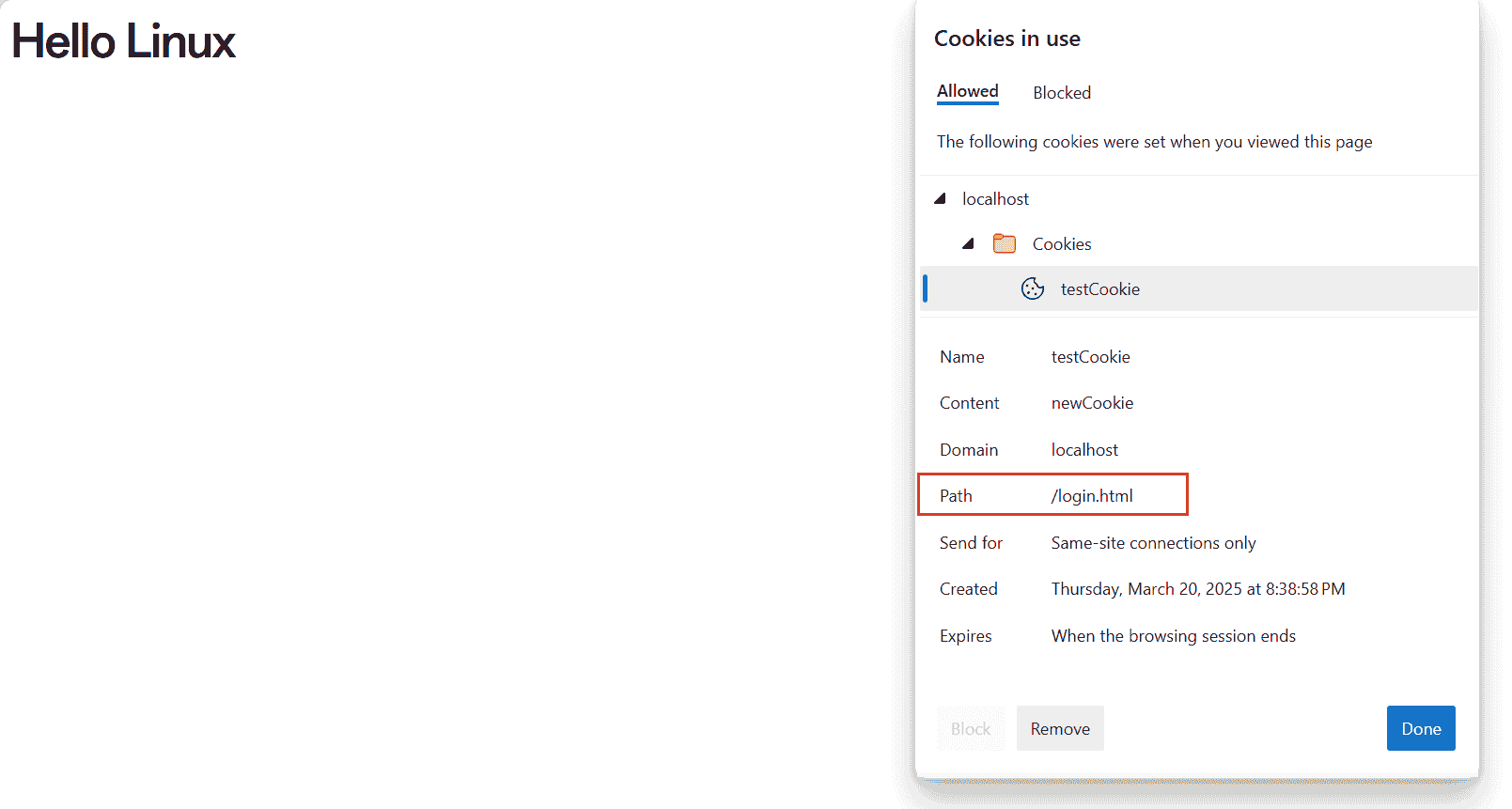The height and width of the screenshot is (809, 1512).
Task: Select the Allowed tab
Action: (968, 91)
